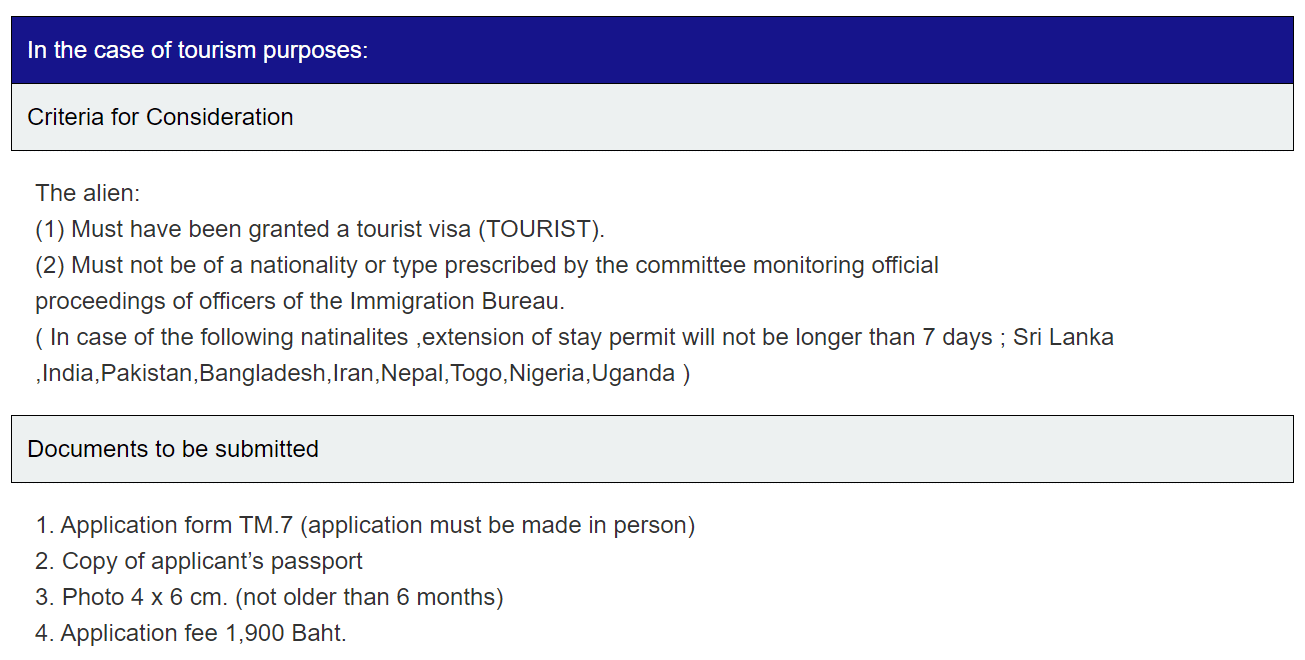
Task: Expand the "Criteria for Consideration" section header
Action: (160, 117)
